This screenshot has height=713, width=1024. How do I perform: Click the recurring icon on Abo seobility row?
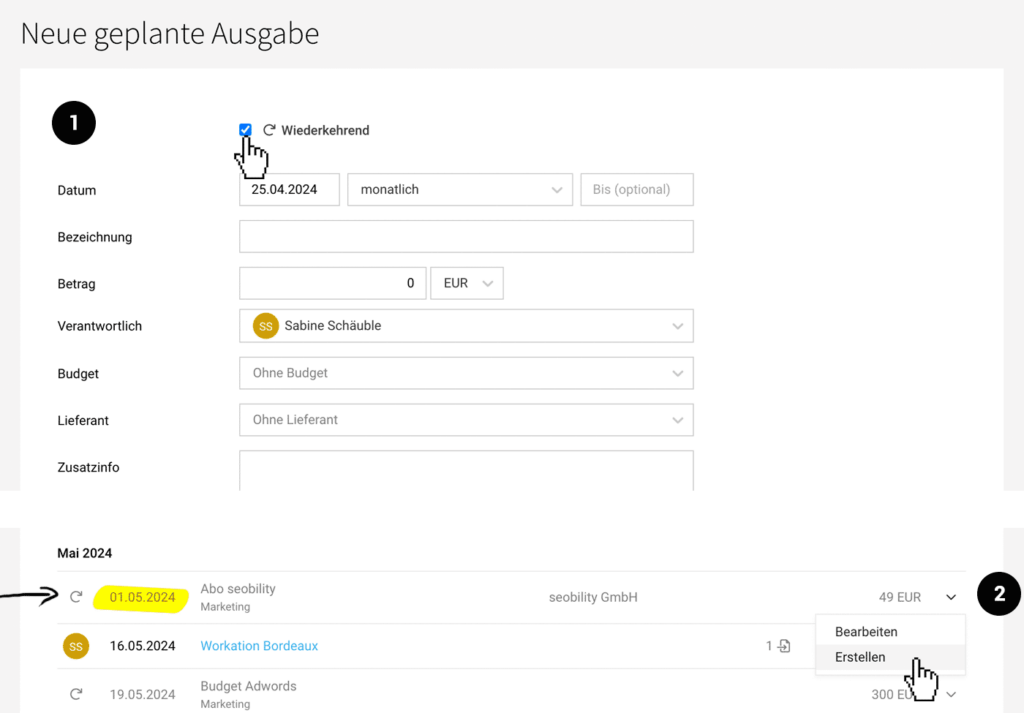click(x=76, y=597)
